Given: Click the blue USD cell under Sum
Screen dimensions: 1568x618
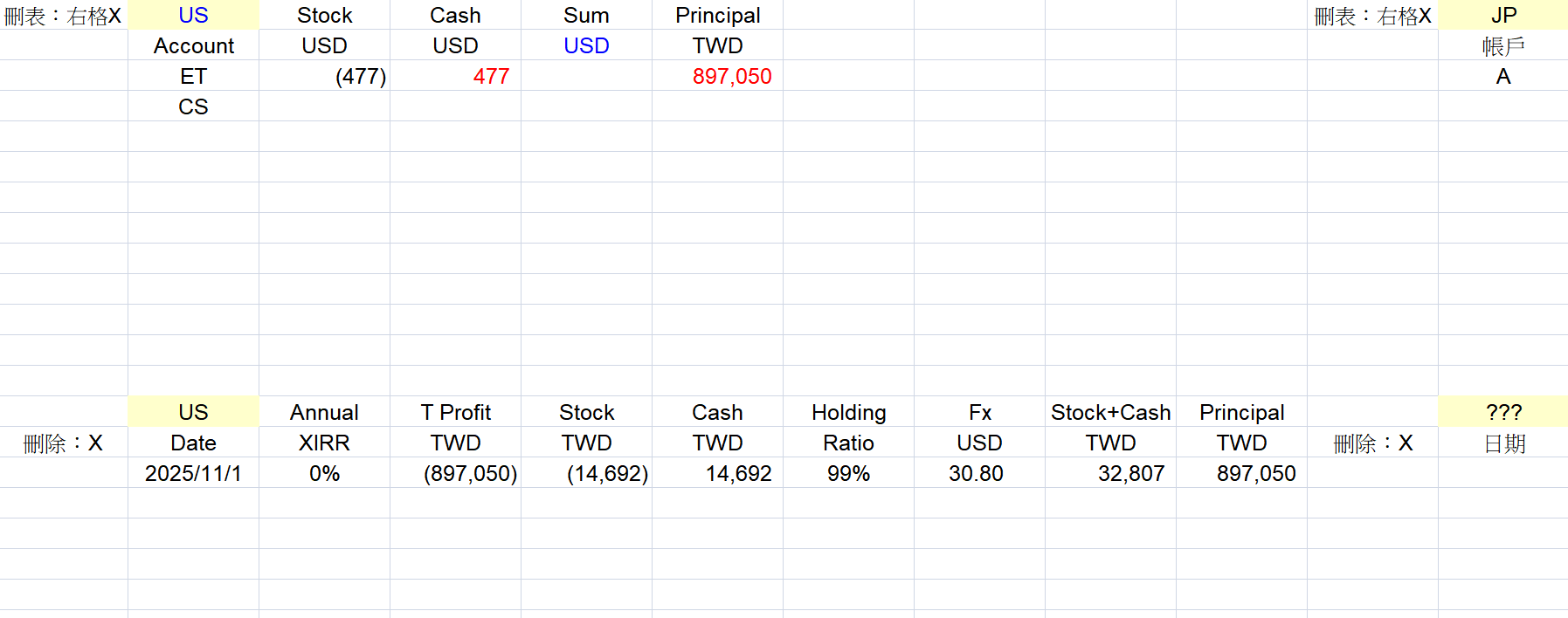Looking at the screenshot, I should 586,45.
